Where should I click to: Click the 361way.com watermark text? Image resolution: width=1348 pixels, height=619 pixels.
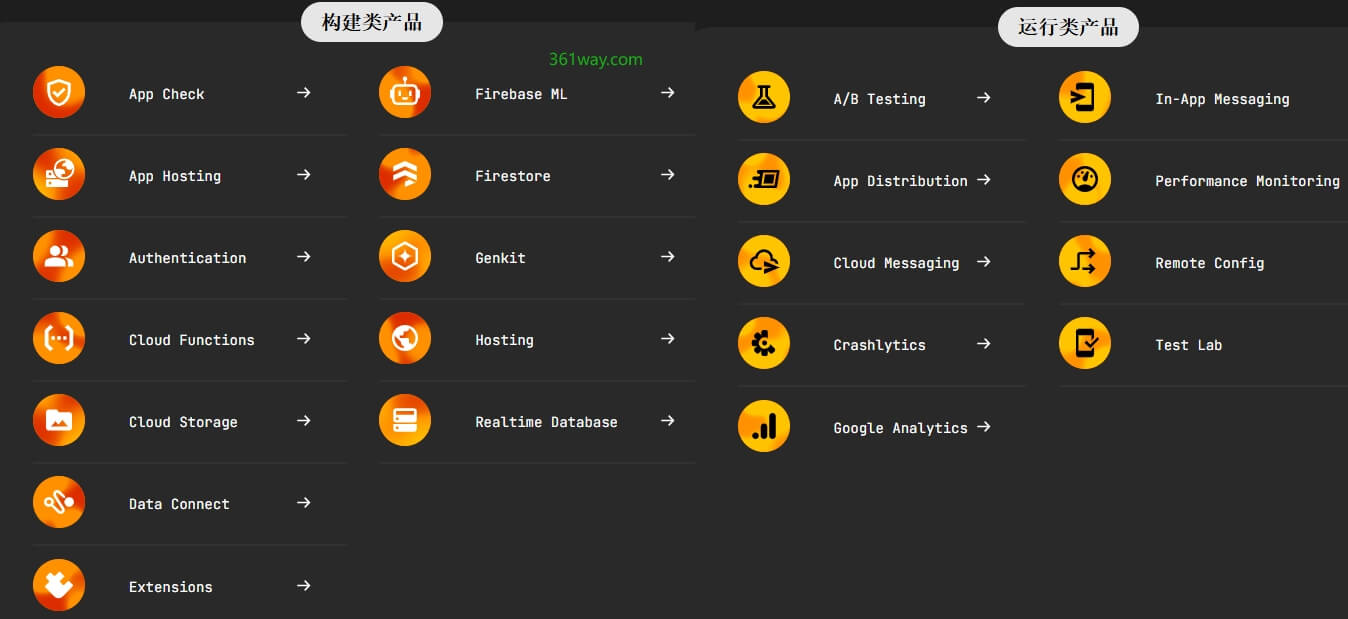[597, 59]
